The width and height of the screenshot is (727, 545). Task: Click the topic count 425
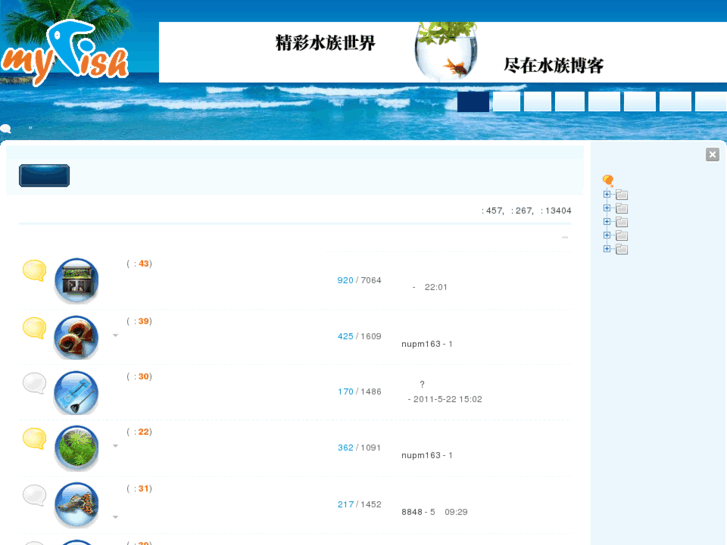pos(345,336)
